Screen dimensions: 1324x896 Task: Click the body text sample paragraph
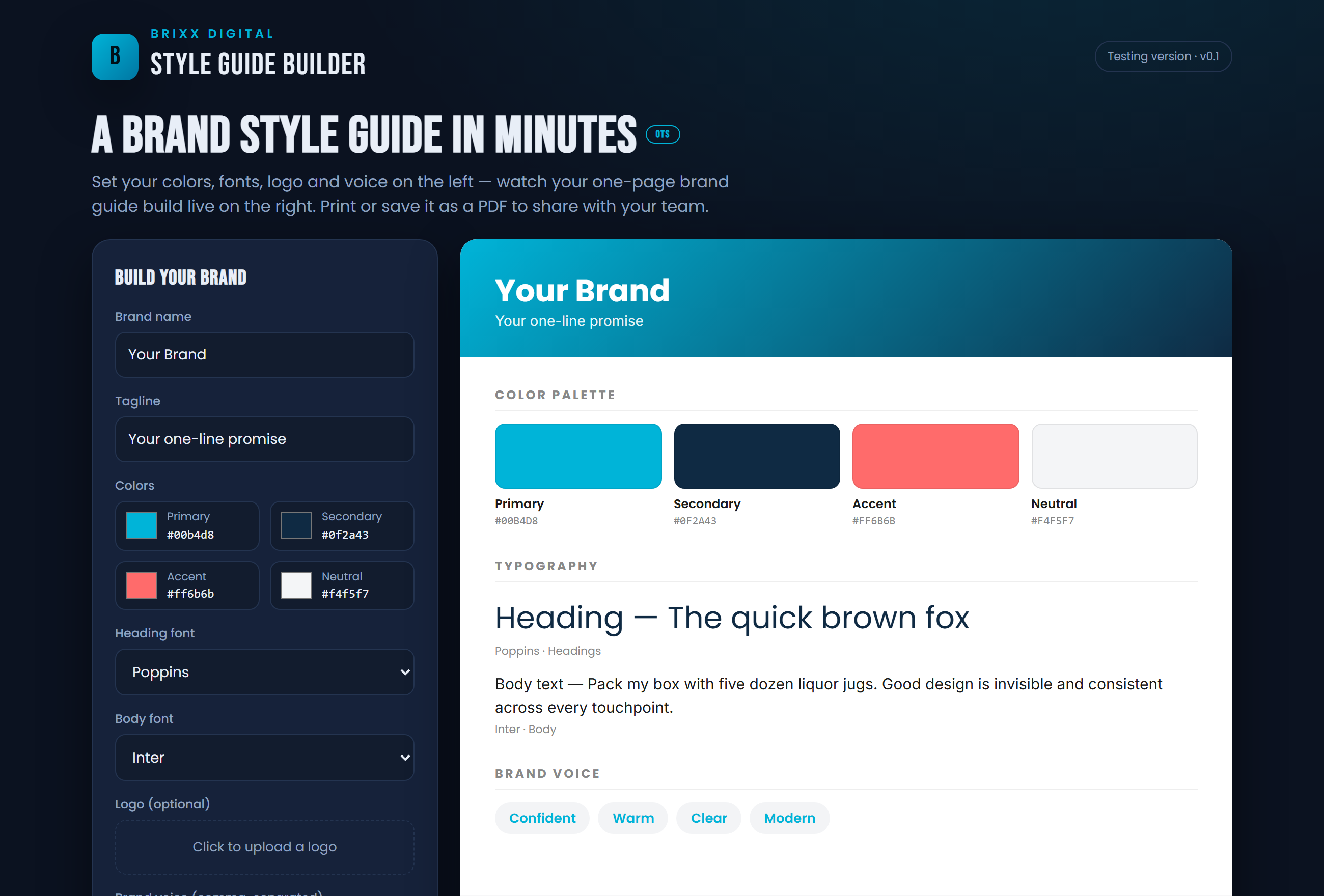point(829,695)
